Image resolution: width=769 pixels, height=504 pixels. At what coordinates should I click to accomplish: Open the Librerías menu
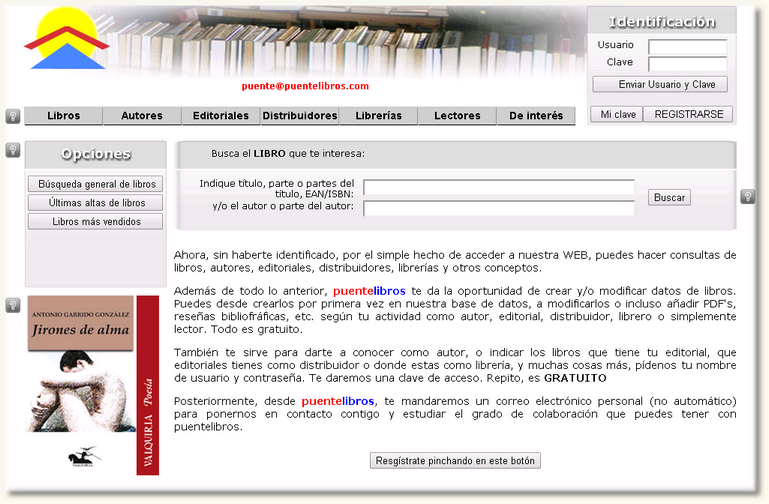(x=379, y=116)
